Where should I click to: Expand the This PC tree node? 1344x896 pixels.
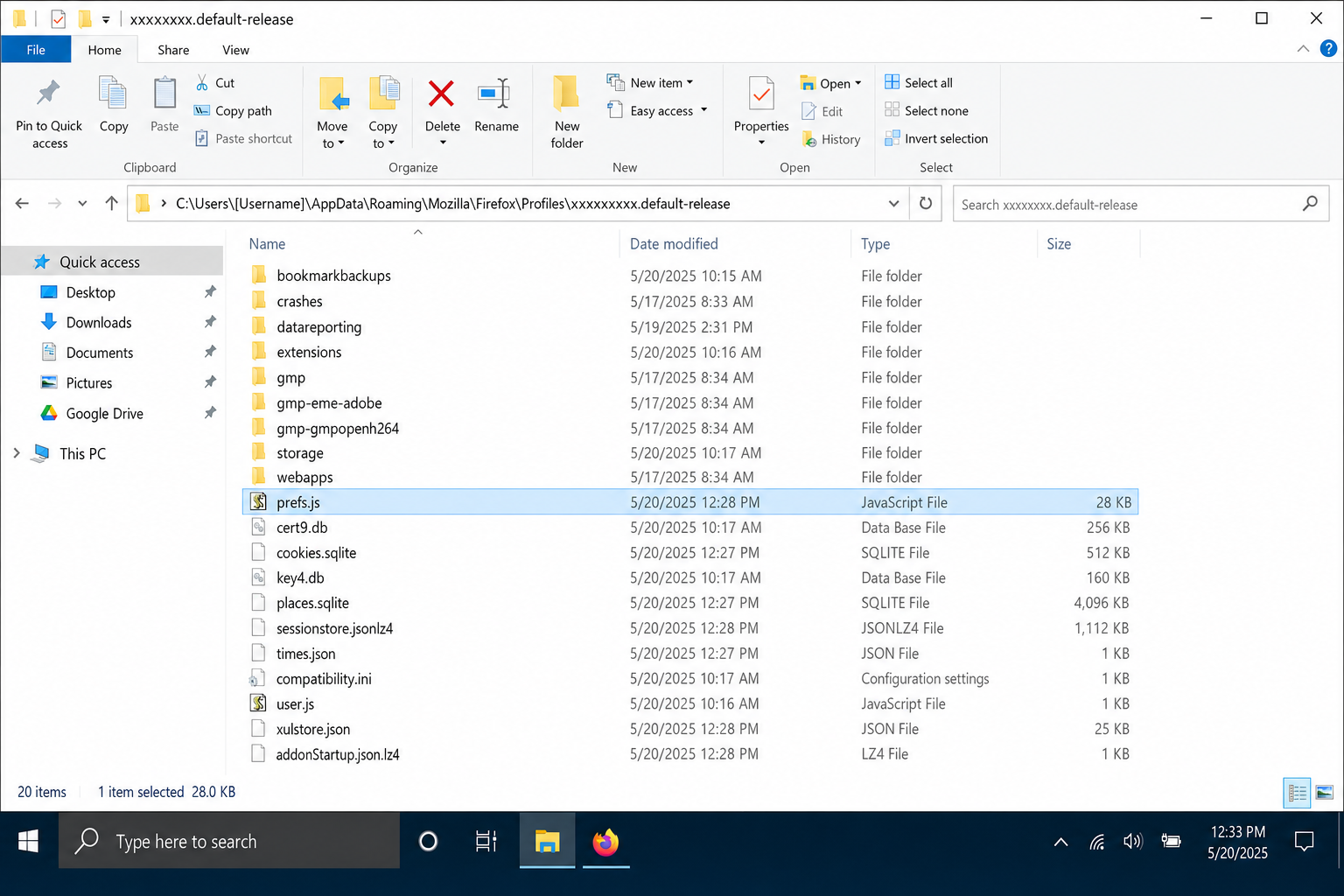click(16, 452)
